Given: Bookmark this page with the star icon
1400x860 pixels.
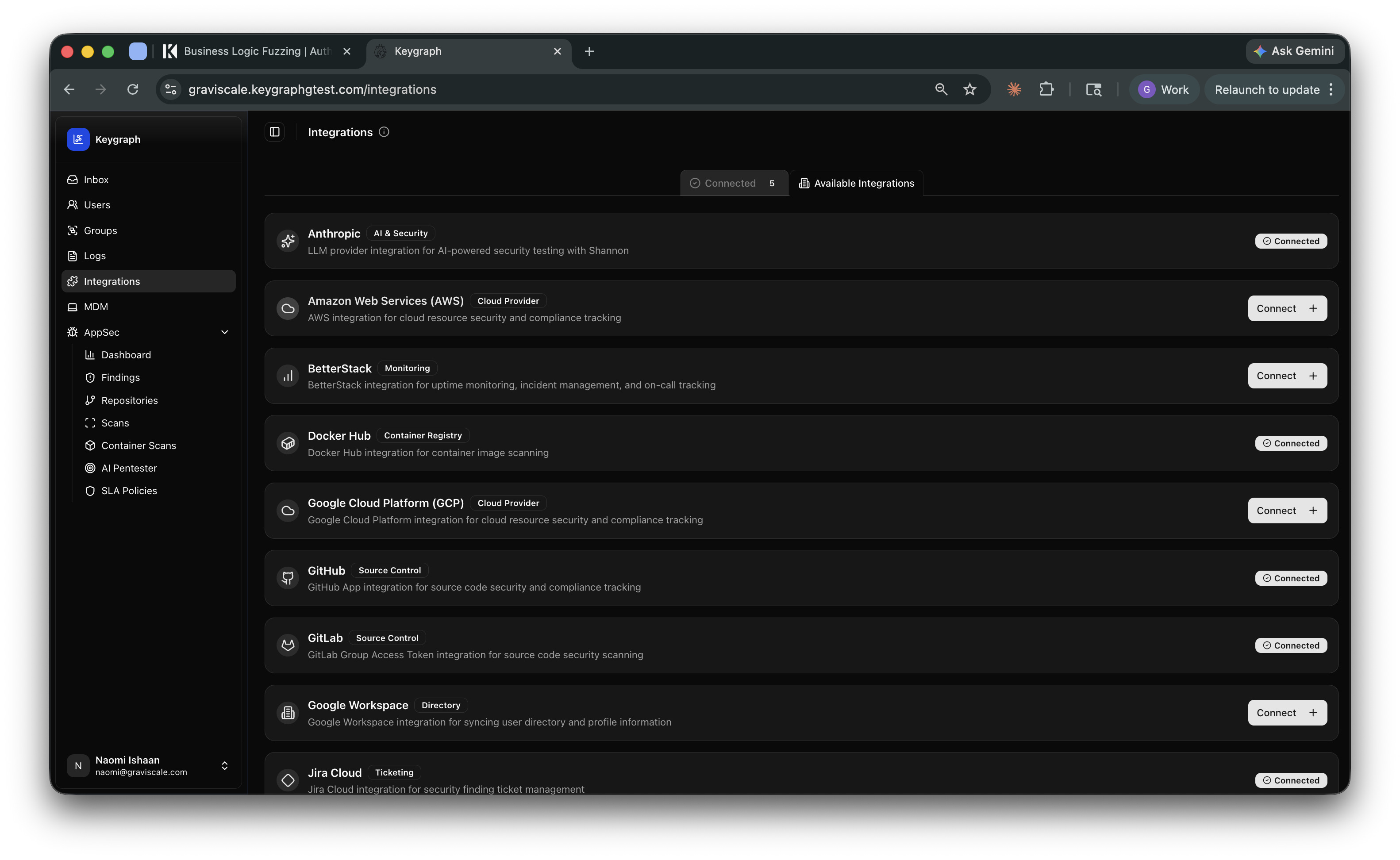Looking at the screenshot, I should pos(970,89).
